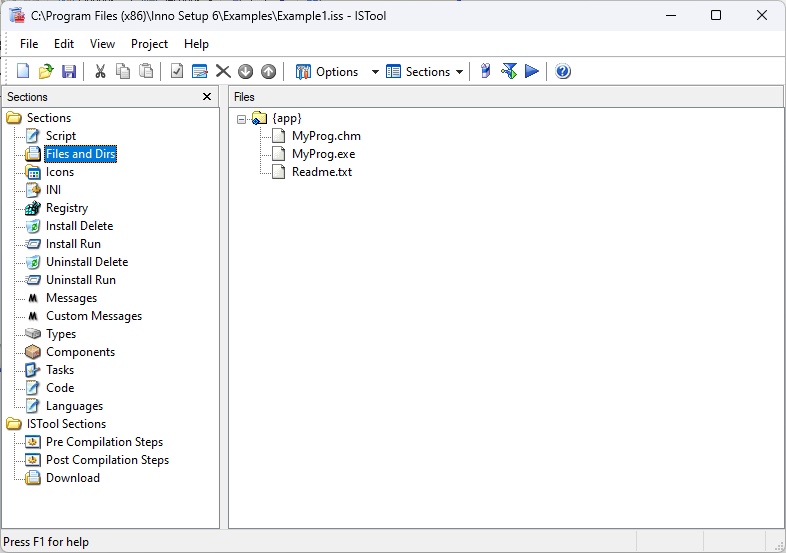
Task: Click the Components box icon
Action: coord(33,352)
